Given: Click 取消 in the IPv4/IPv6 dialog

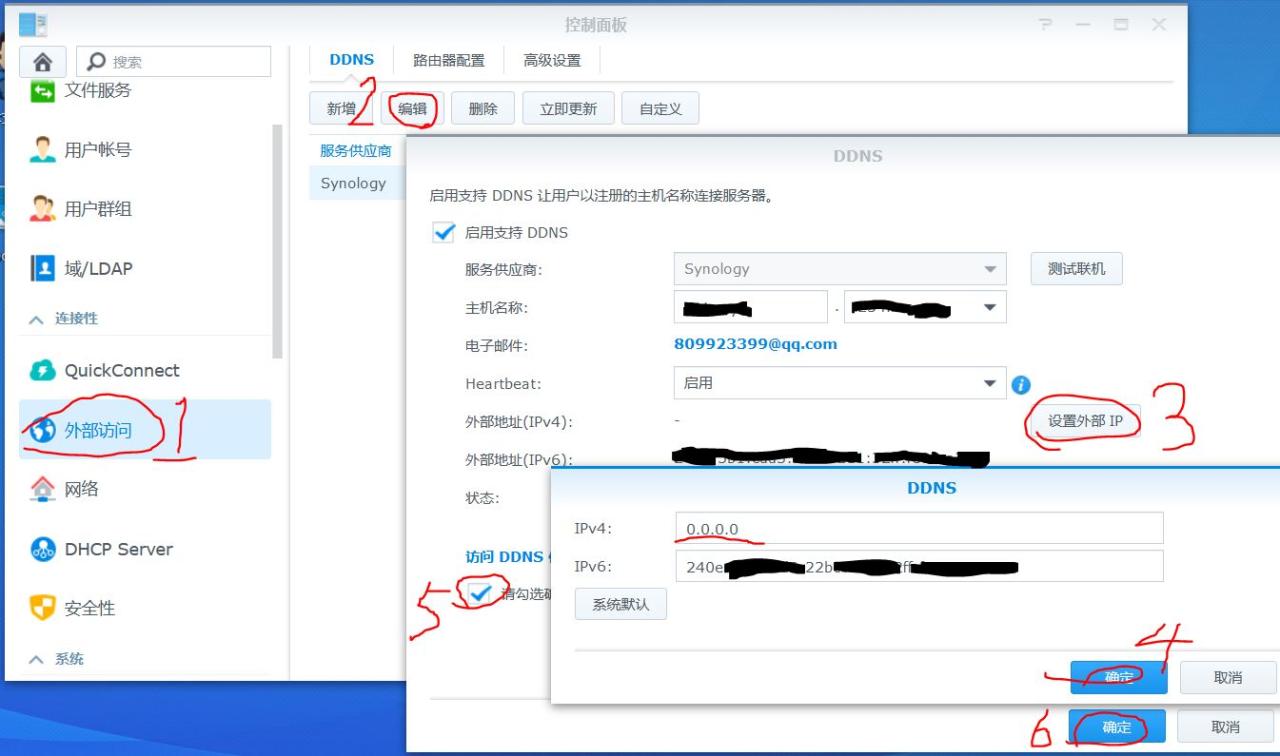Looking at the screenshot, I should click(x=1228, y=677).
